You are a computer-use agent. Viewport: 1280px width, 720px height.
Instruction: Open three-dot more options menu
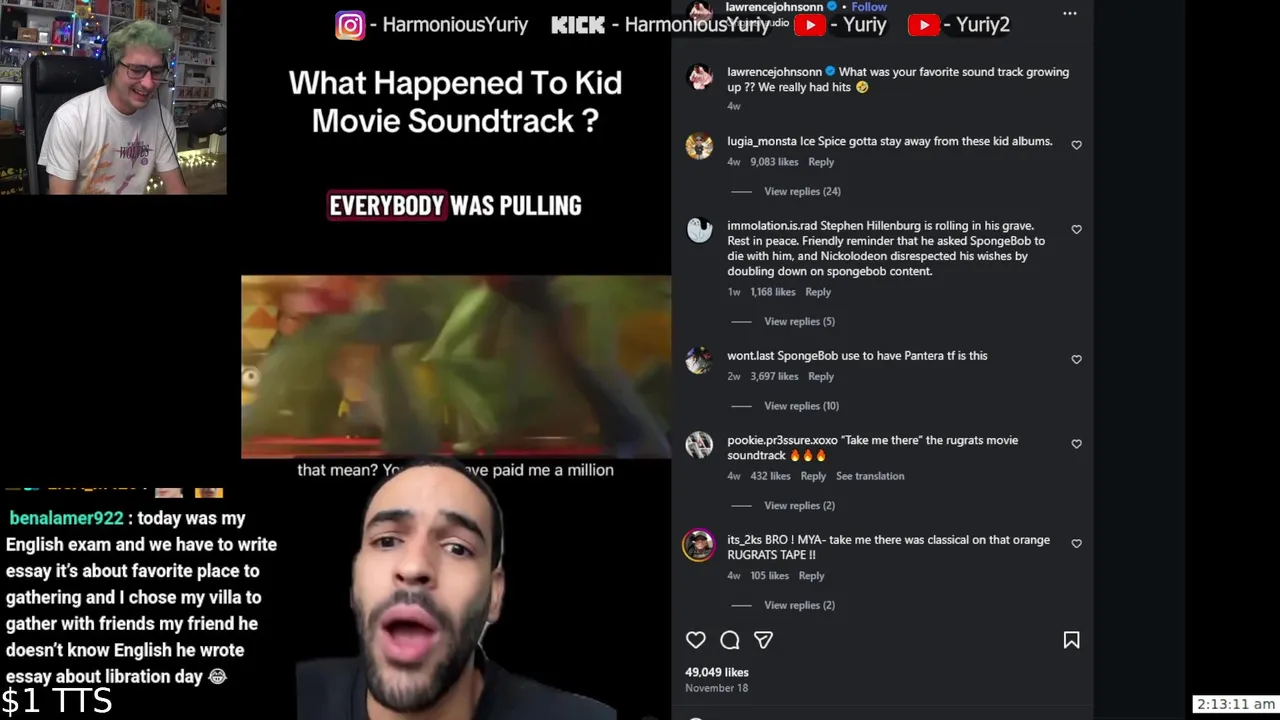[1070, 13]
